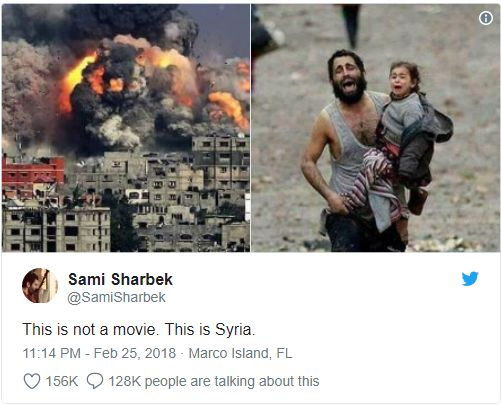Click the words 'This is Syria.'
Viewport: 501px width, 406px height.
tap(210, 329)
